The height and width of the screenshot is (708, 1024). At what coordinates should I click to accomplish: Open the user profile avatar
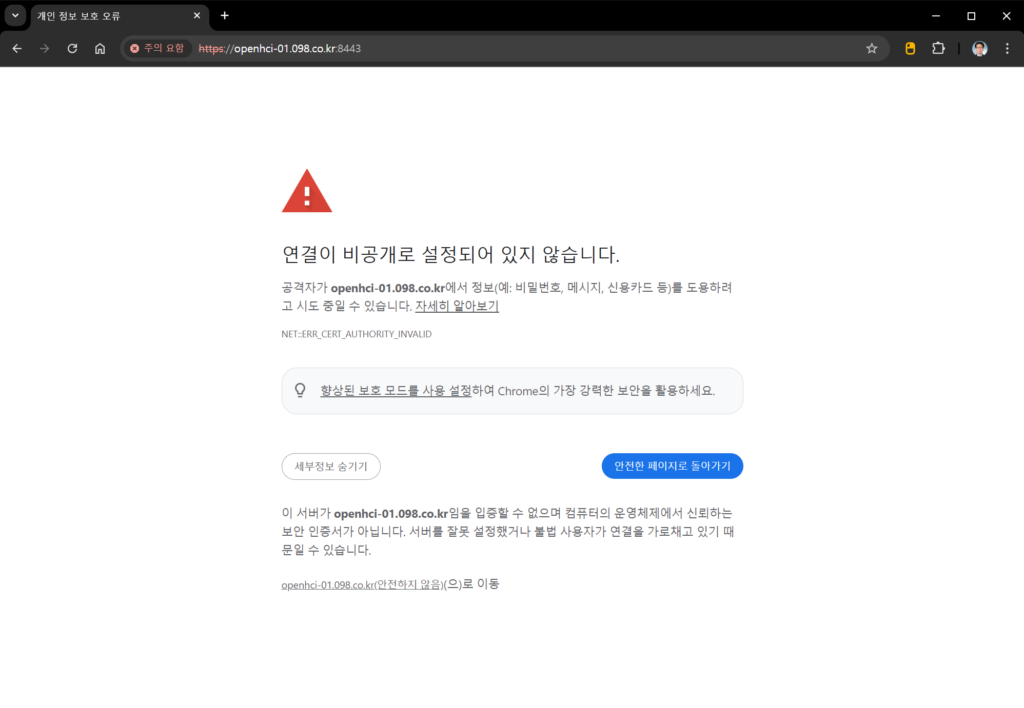979,48
